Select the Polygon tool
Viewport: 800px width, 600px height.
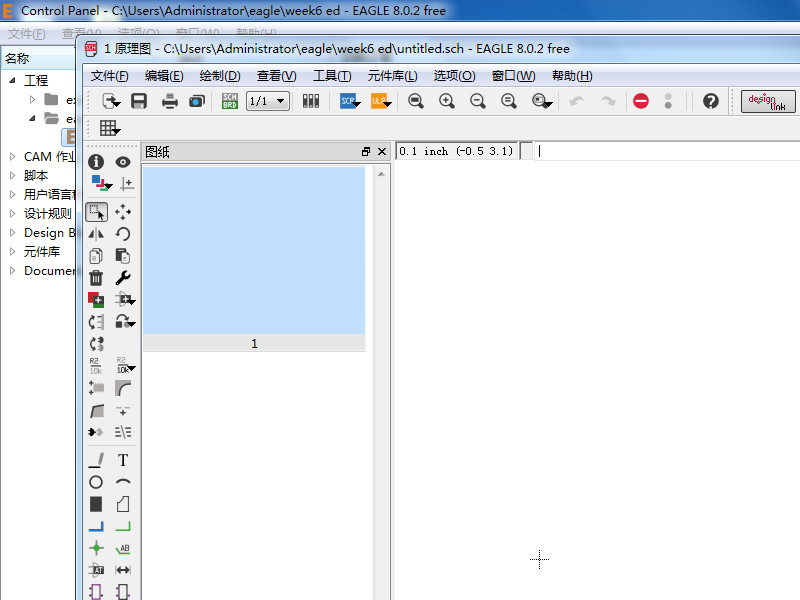(x=123, y=504)
